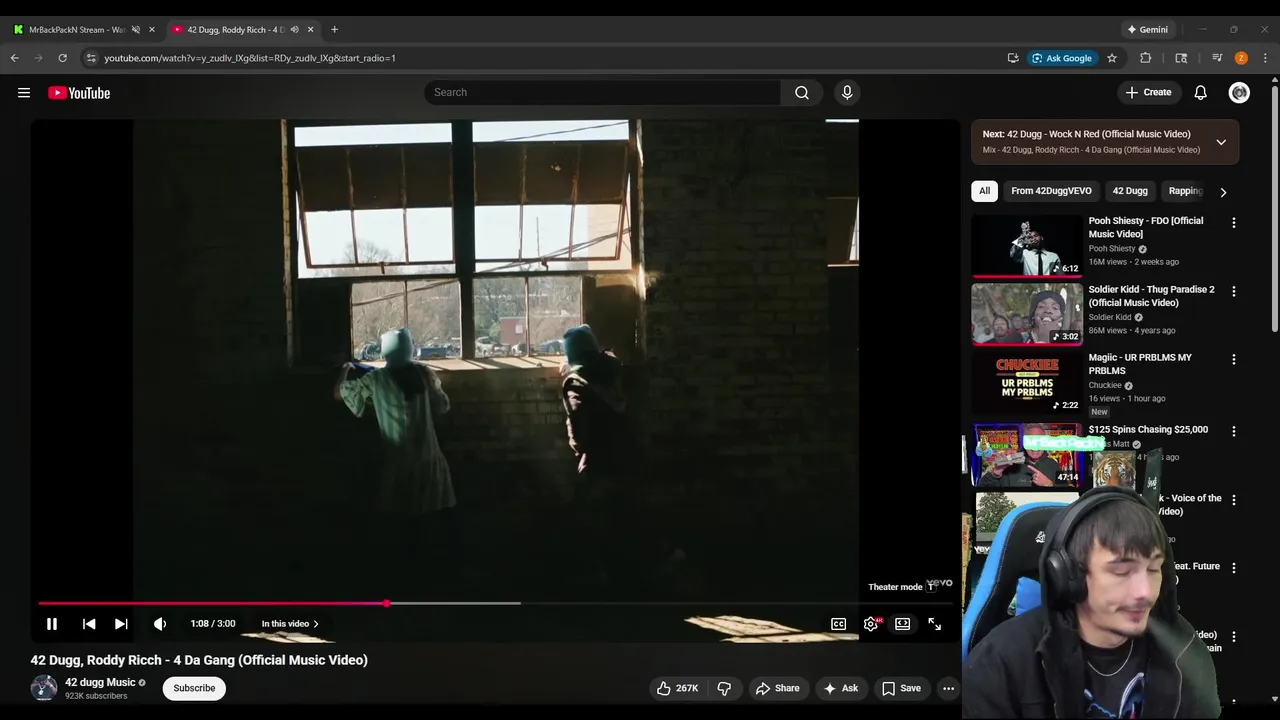Save video to a playlist
1280x720 pixels.
click(901, 688)
